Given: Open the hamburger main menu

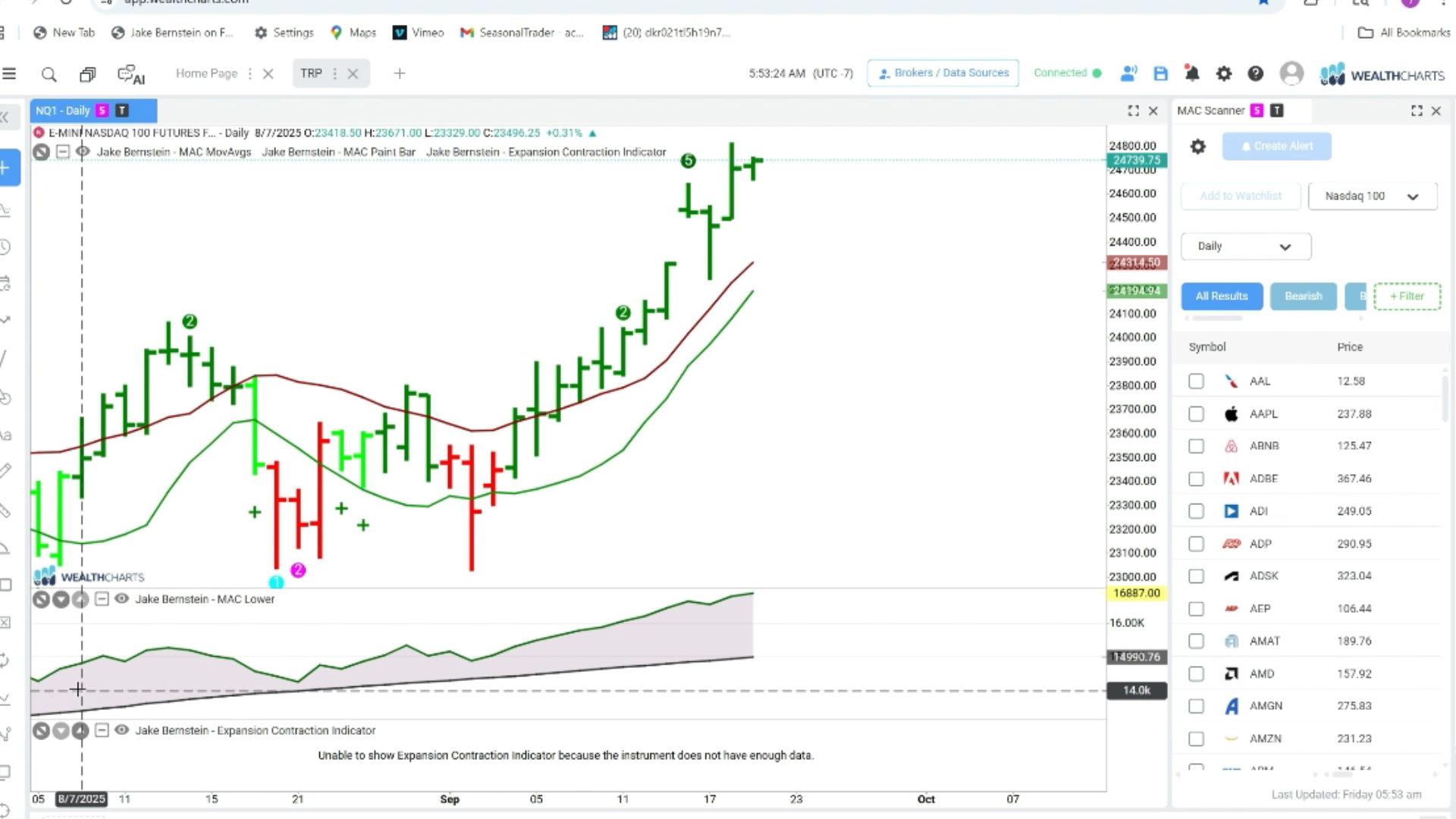Looking at the screenshot, I should click(9, 74).
